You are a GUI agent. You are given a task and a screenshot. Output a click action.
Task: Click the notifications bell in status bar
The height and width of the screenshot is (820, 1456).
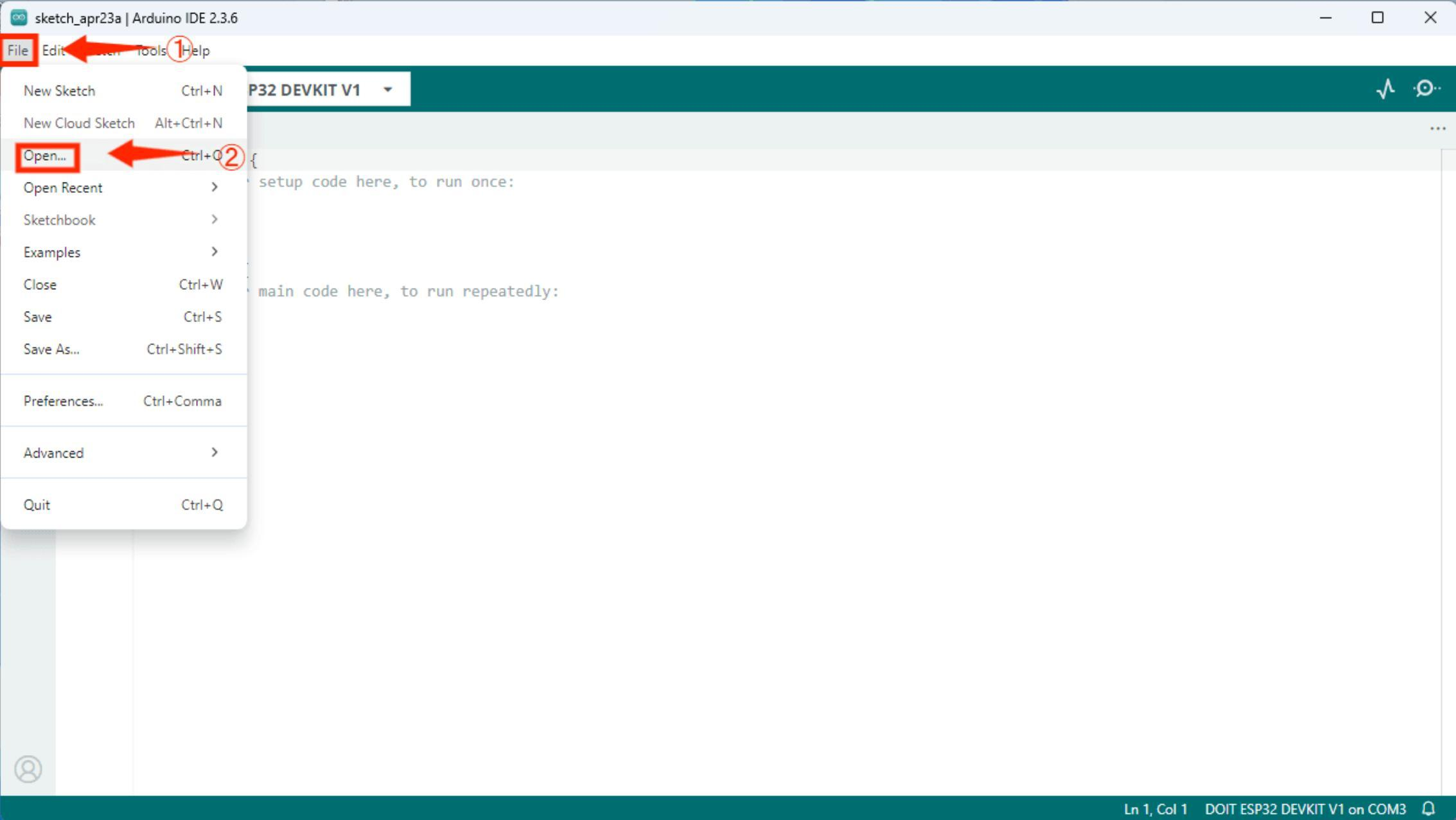(x=1428, y=808)
